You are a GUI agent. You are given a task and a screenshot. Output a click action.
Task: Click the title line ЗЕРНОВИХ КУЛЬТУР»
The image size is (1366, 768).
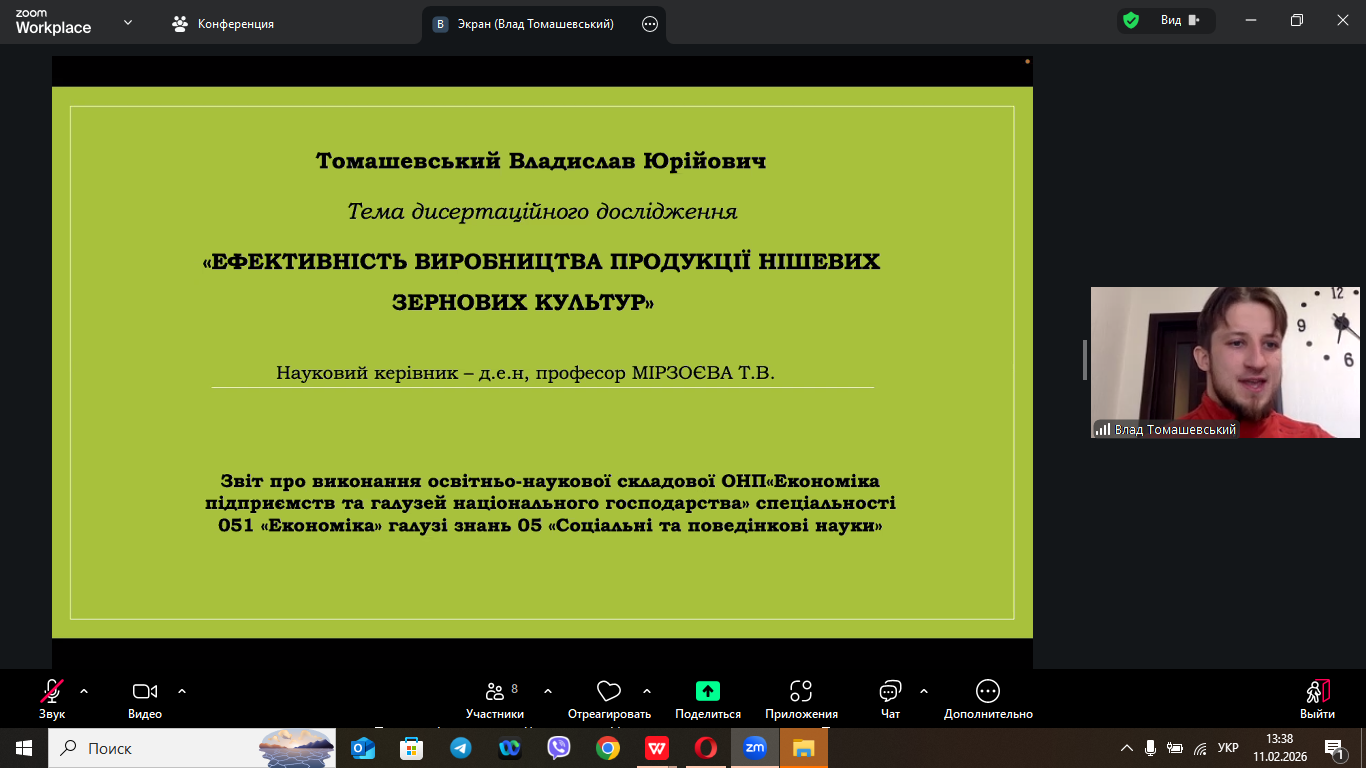(x=524, y=301)
